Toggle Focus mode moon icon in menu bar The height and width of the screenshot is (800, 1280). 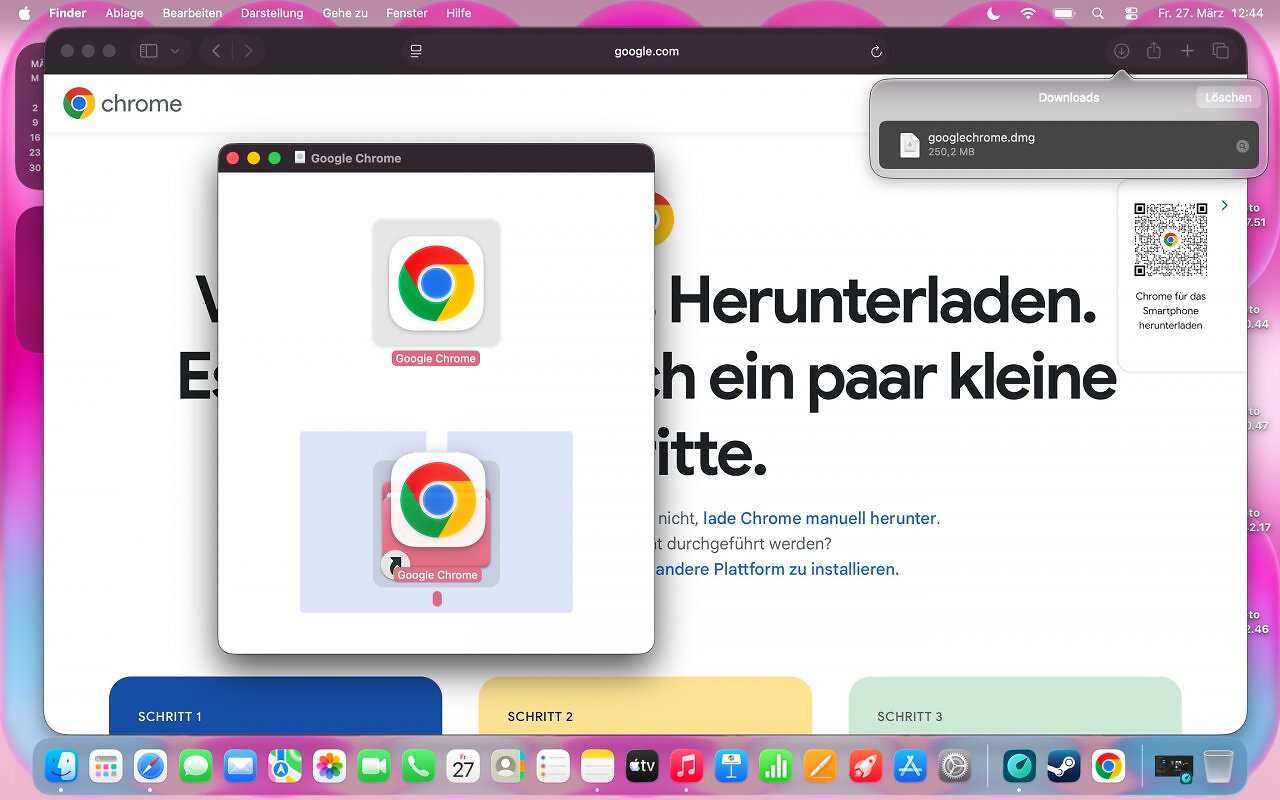point(993,13)
